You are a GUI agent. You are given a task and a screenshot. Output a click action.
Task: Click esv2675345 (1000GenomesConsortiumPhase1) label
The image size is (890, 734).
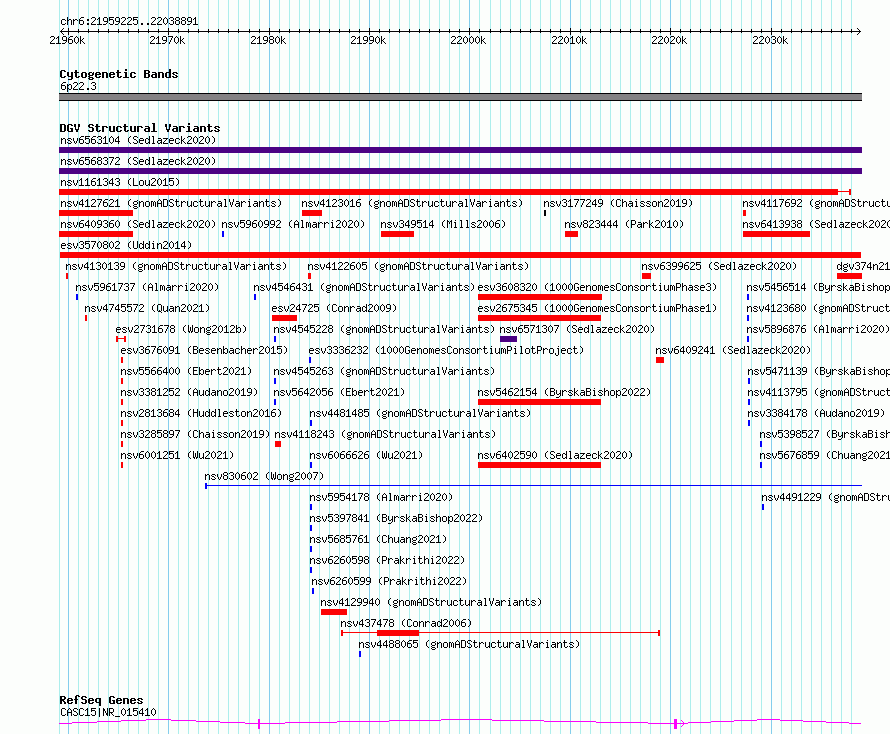597,308
